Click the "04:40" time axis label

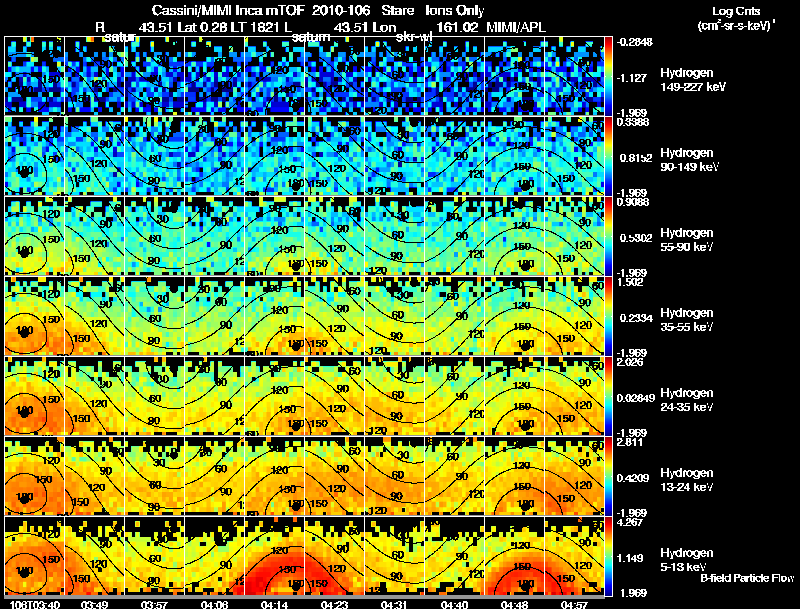[x=454, y=604]
